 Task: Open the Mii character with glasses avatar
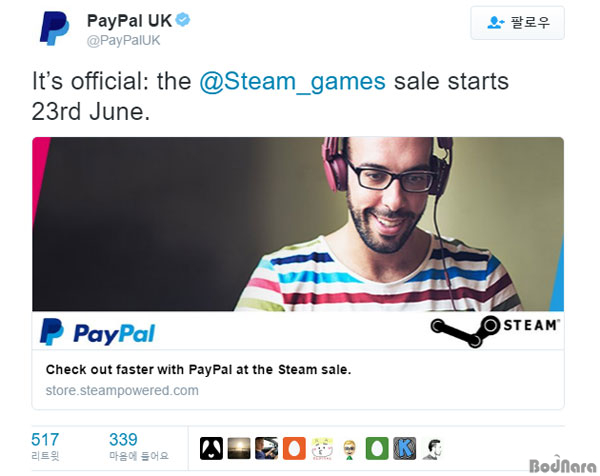point(349,448)
